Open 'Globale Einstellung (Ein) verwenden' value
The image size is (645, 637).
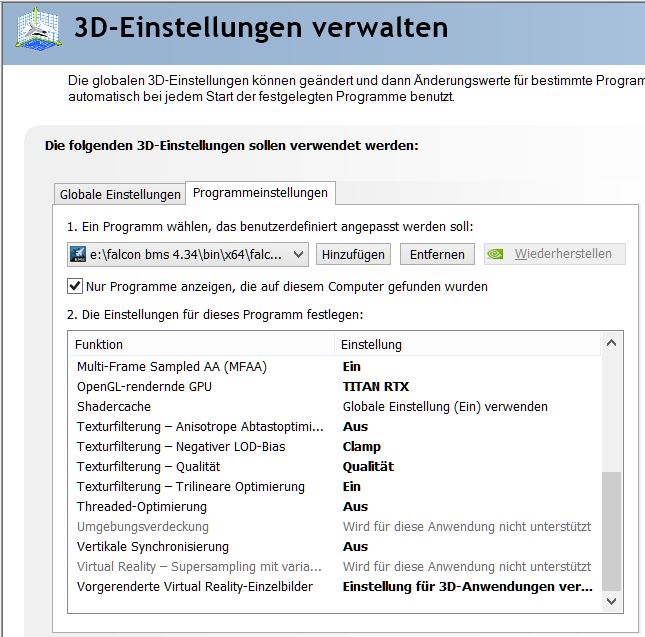click(445, 406)
